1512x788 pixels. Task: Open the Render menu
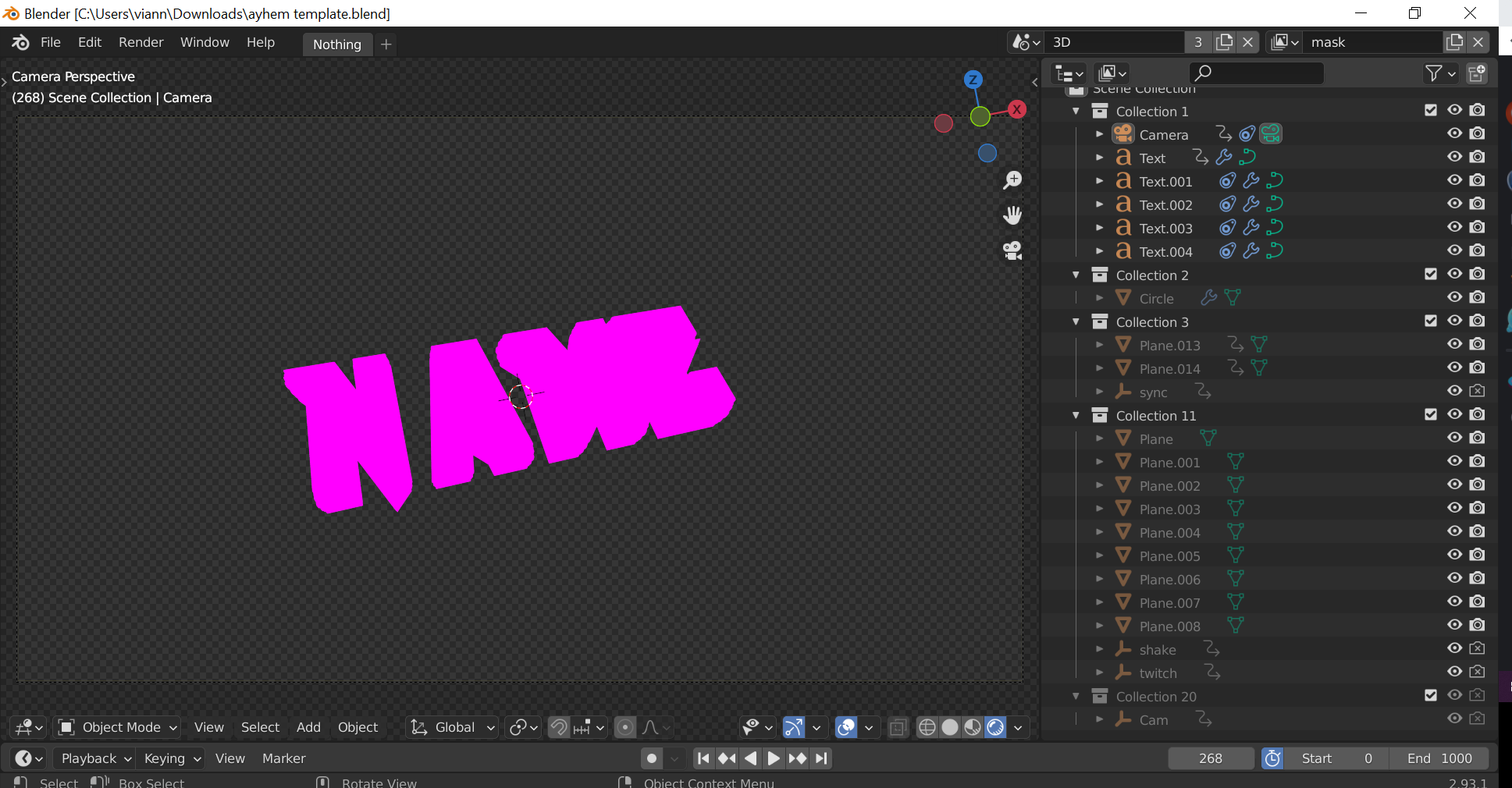point(141,42)
